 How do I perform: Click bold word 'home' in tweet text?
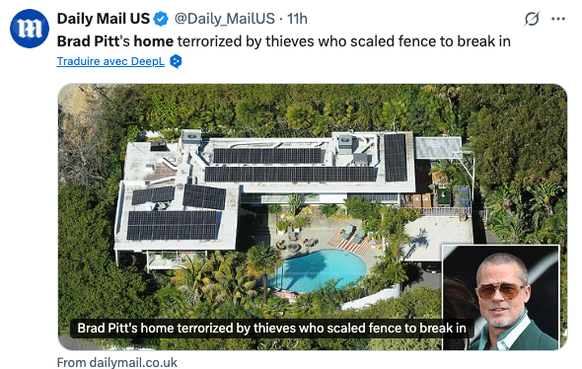(153, 41)
